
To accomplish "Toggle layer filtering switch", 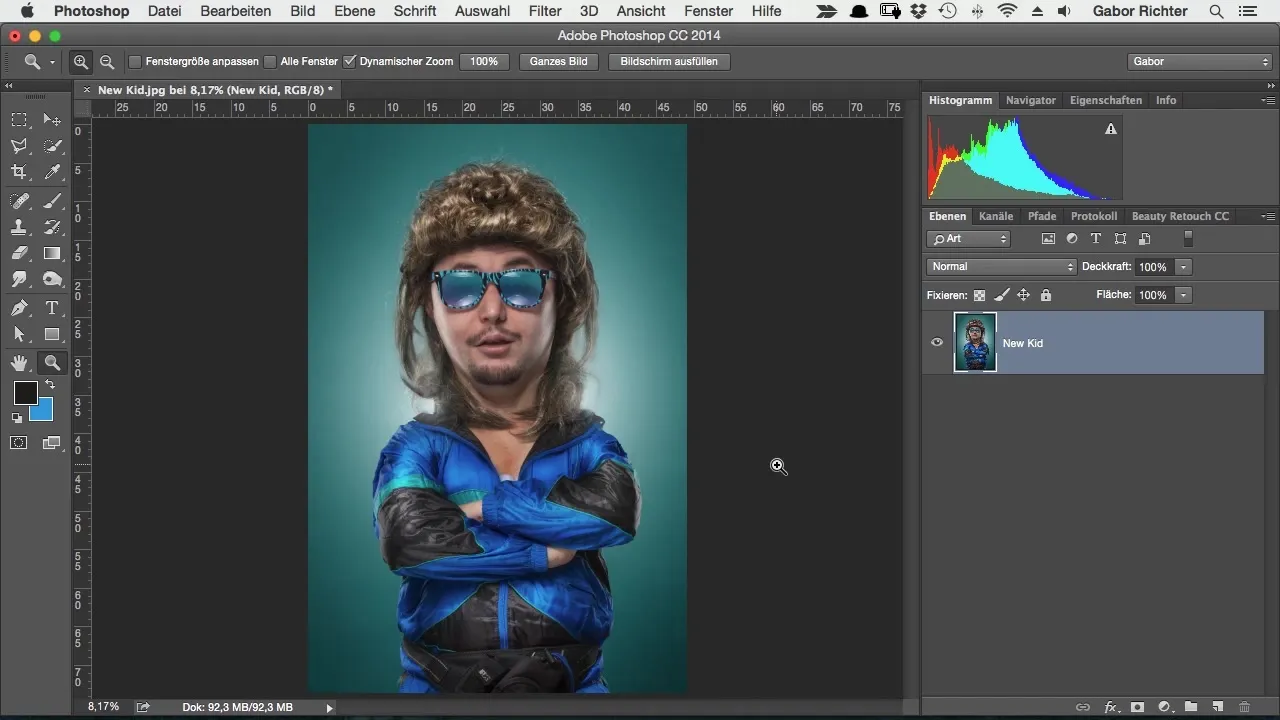I will (1188, 239).
